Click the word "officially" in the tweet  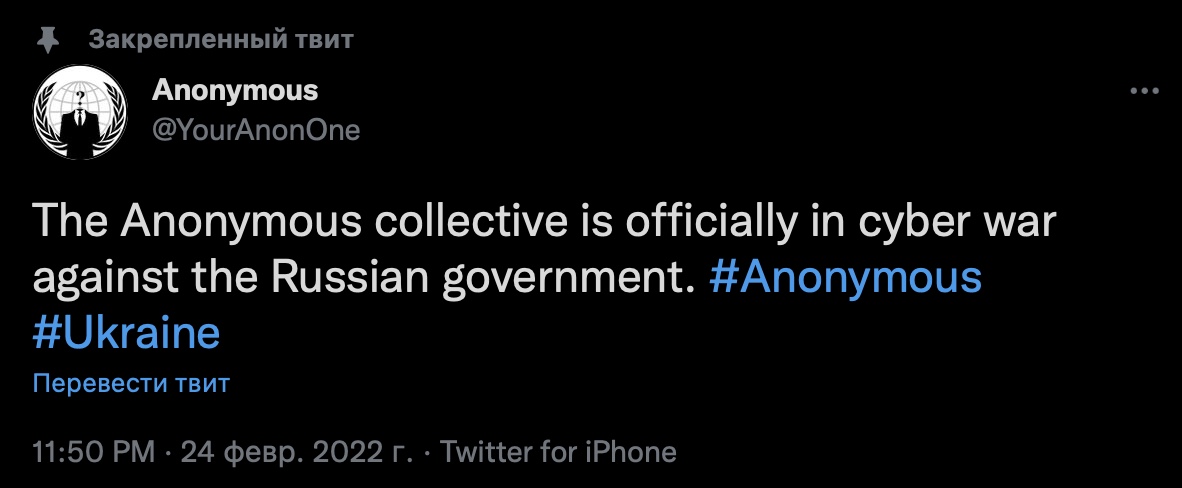[x=712, y=223]
